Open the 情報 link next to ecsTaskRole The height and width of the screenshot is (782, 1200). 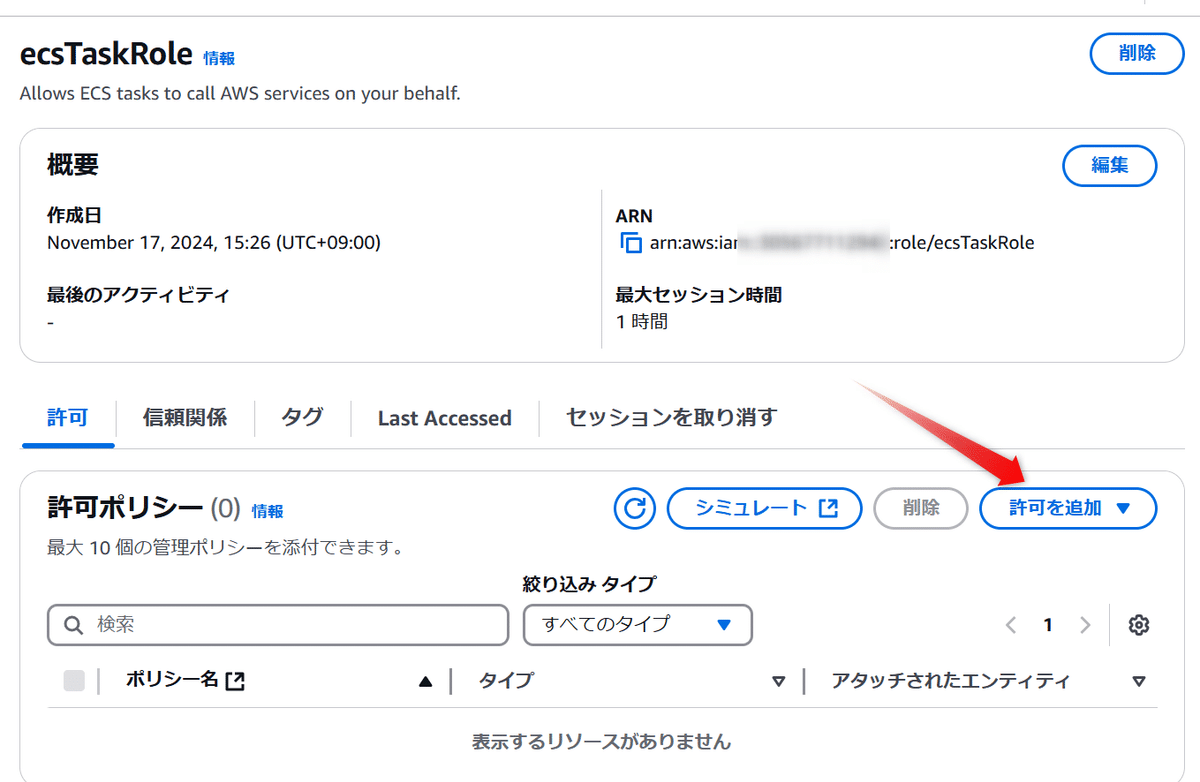[219, 58]
